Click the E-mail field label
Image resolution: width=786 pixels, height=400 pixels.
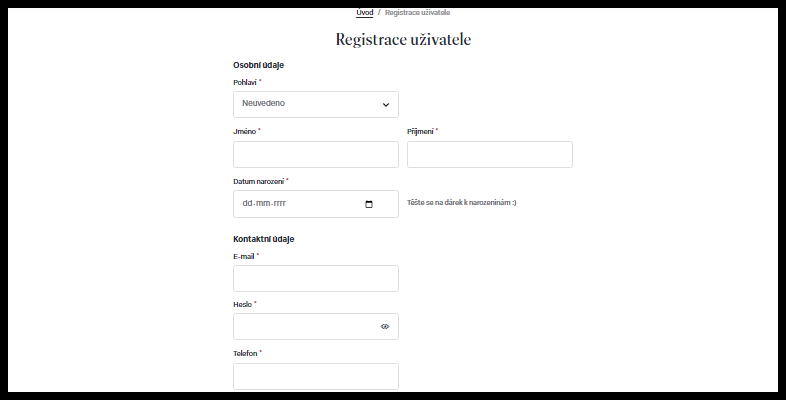(244, 256)
